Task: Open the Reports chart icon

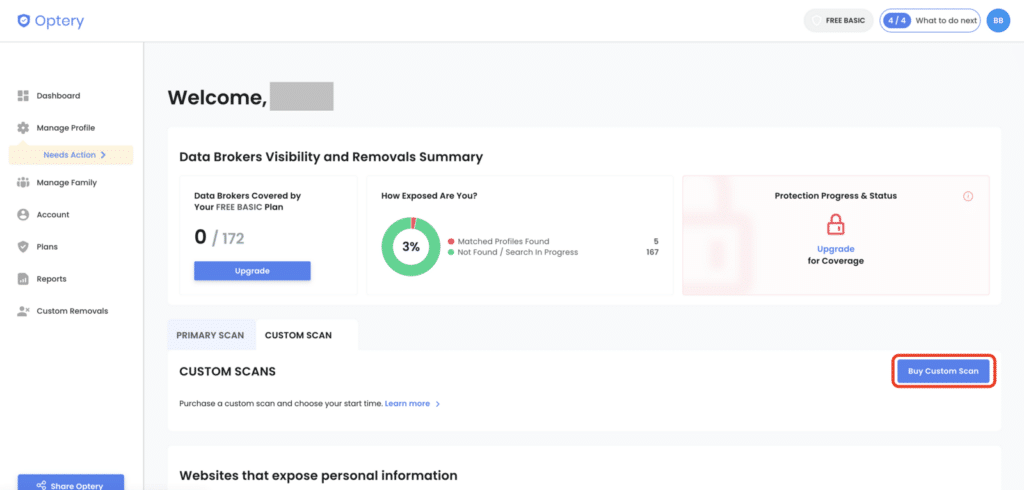Action: (24, 279)
